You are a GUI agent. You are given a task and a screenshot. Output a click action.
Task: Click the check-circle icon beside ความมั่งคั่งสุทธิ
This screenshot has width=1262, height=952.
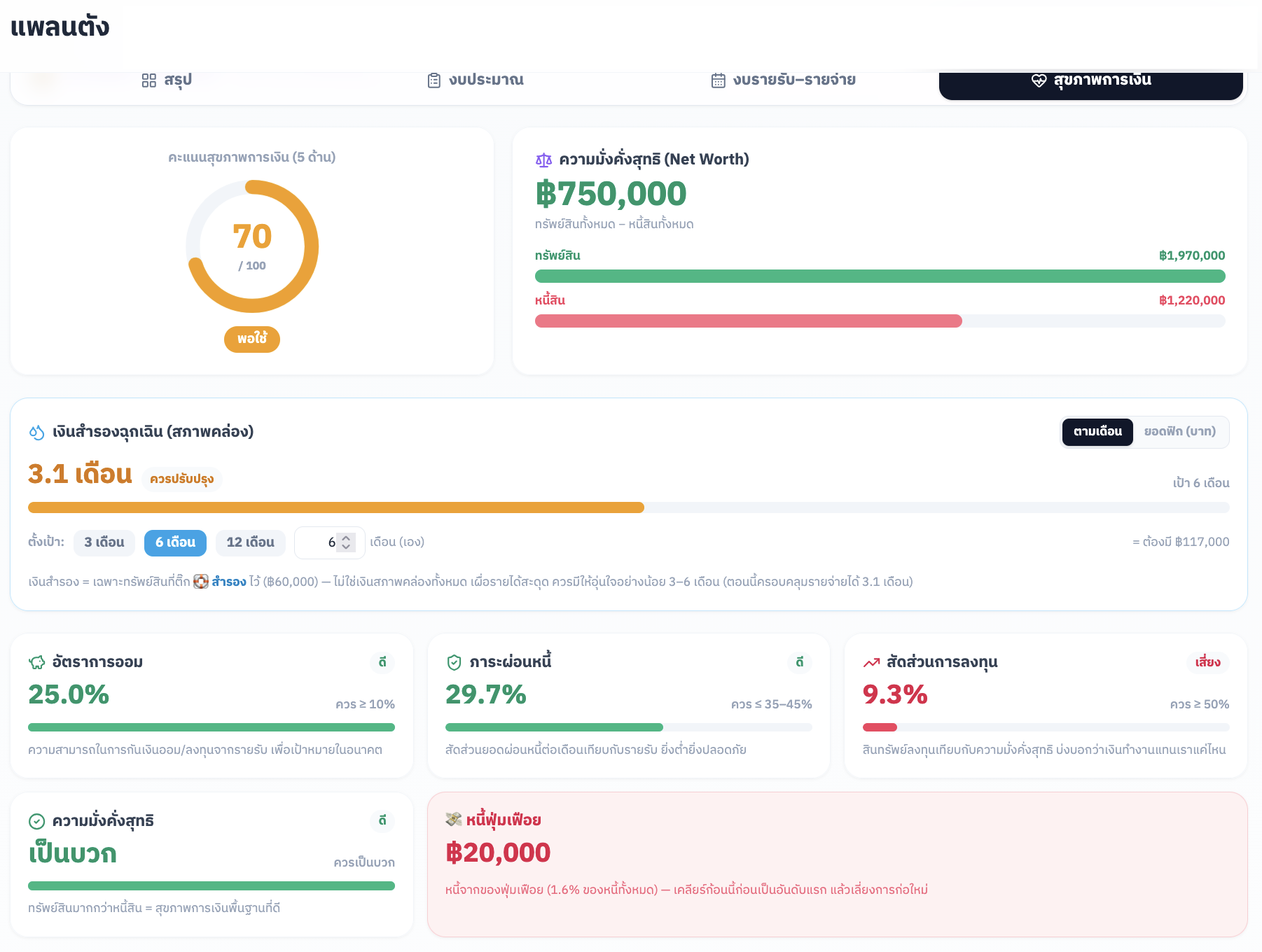36,821
